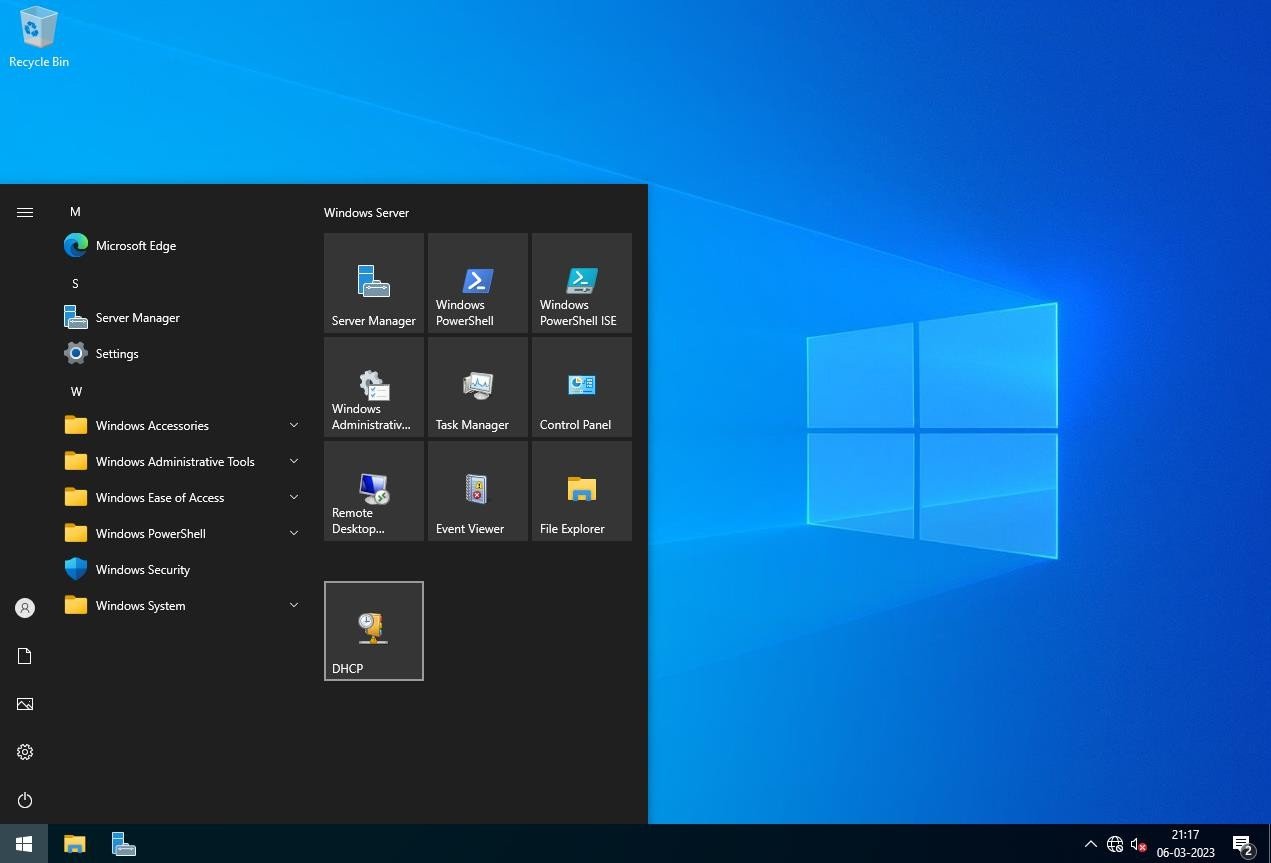Screen dimensions: 1271x863
Task: Open File Explorer from the taskbar
Action: [x=75, y=844]
